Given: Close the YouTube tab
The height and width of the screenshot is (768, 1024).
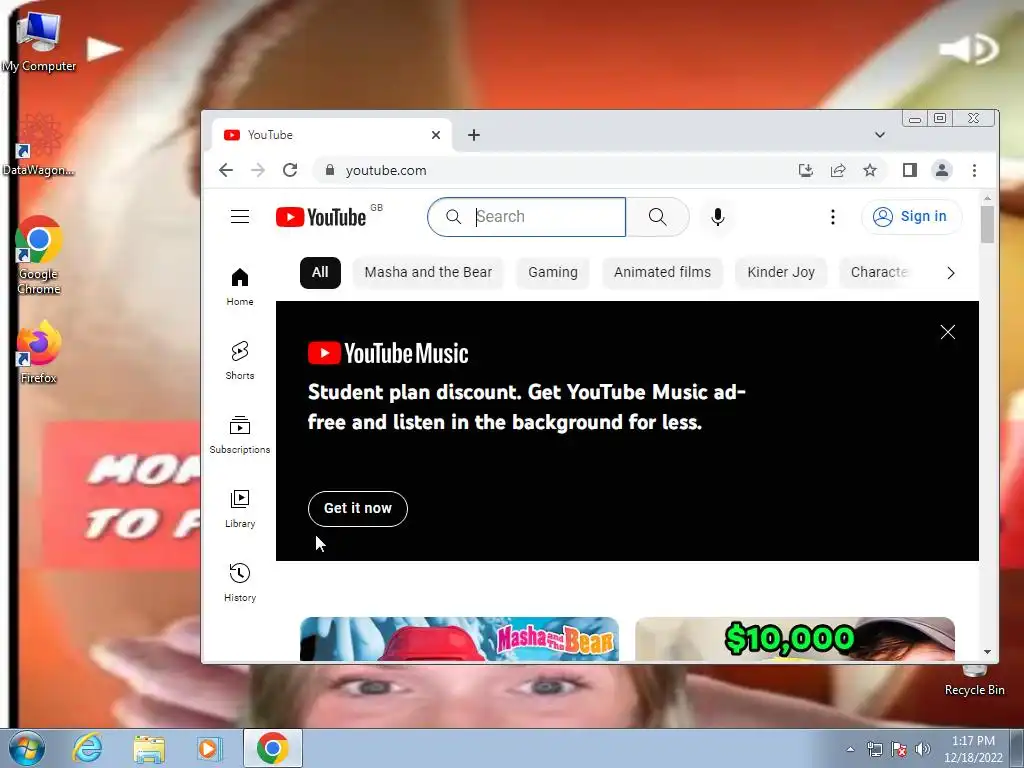Looking at the screenshot, I should click(436, 135).
